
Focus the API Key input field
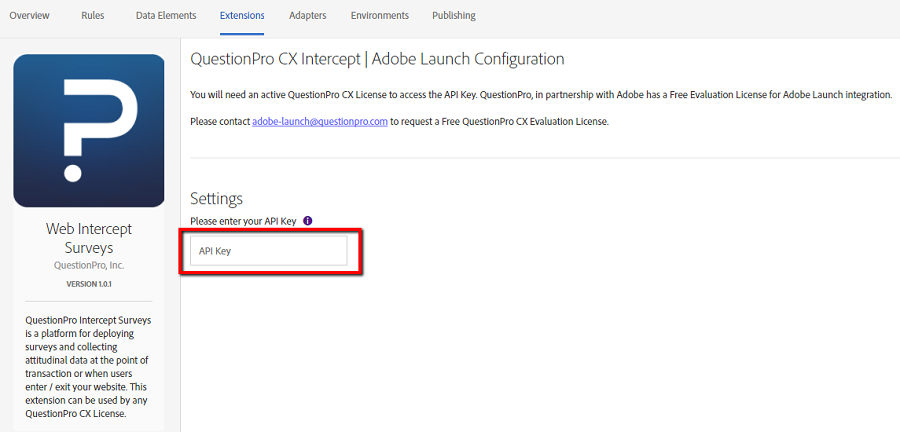[268, 251]
